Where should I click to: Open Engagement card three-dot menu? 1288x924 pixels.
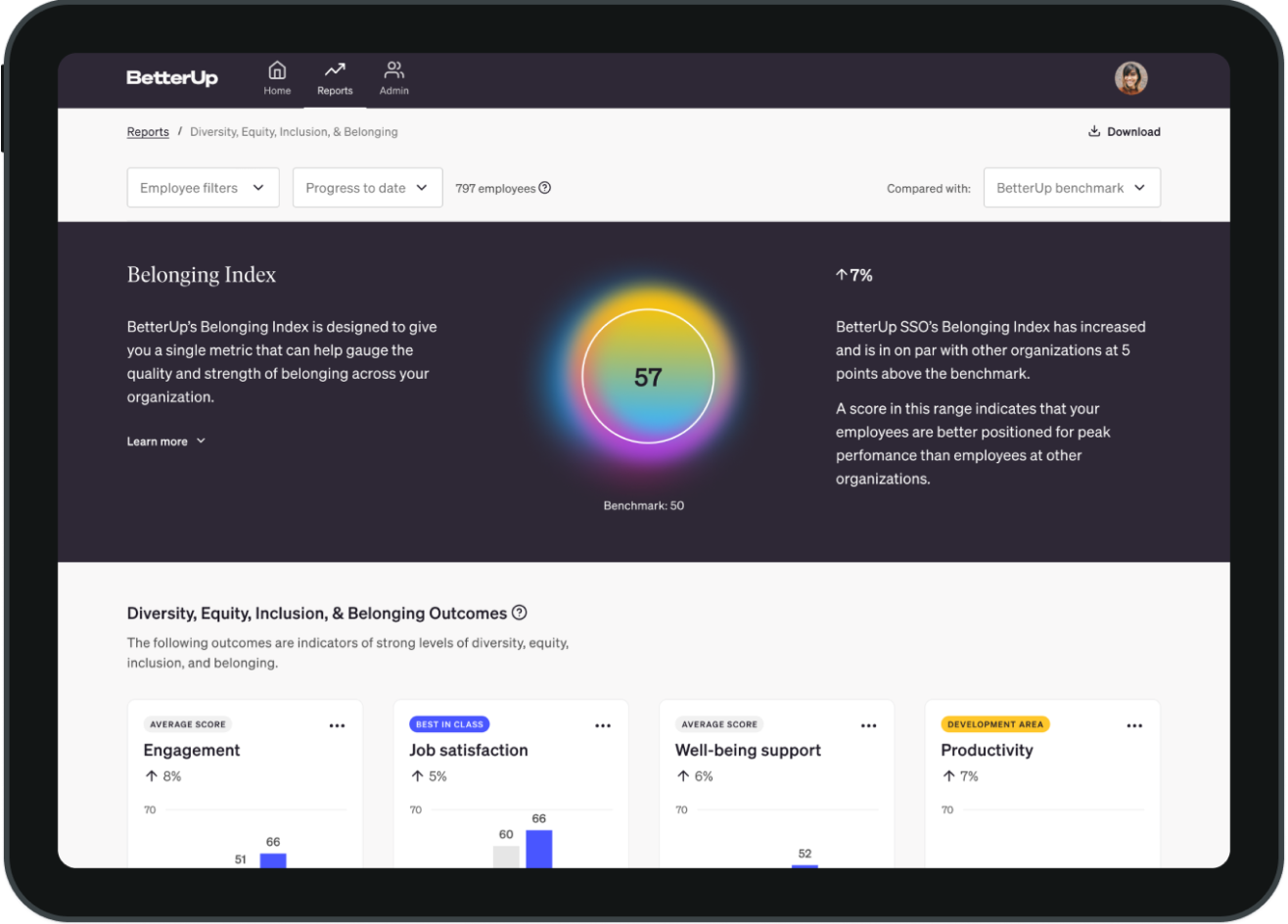coord(338,725)
